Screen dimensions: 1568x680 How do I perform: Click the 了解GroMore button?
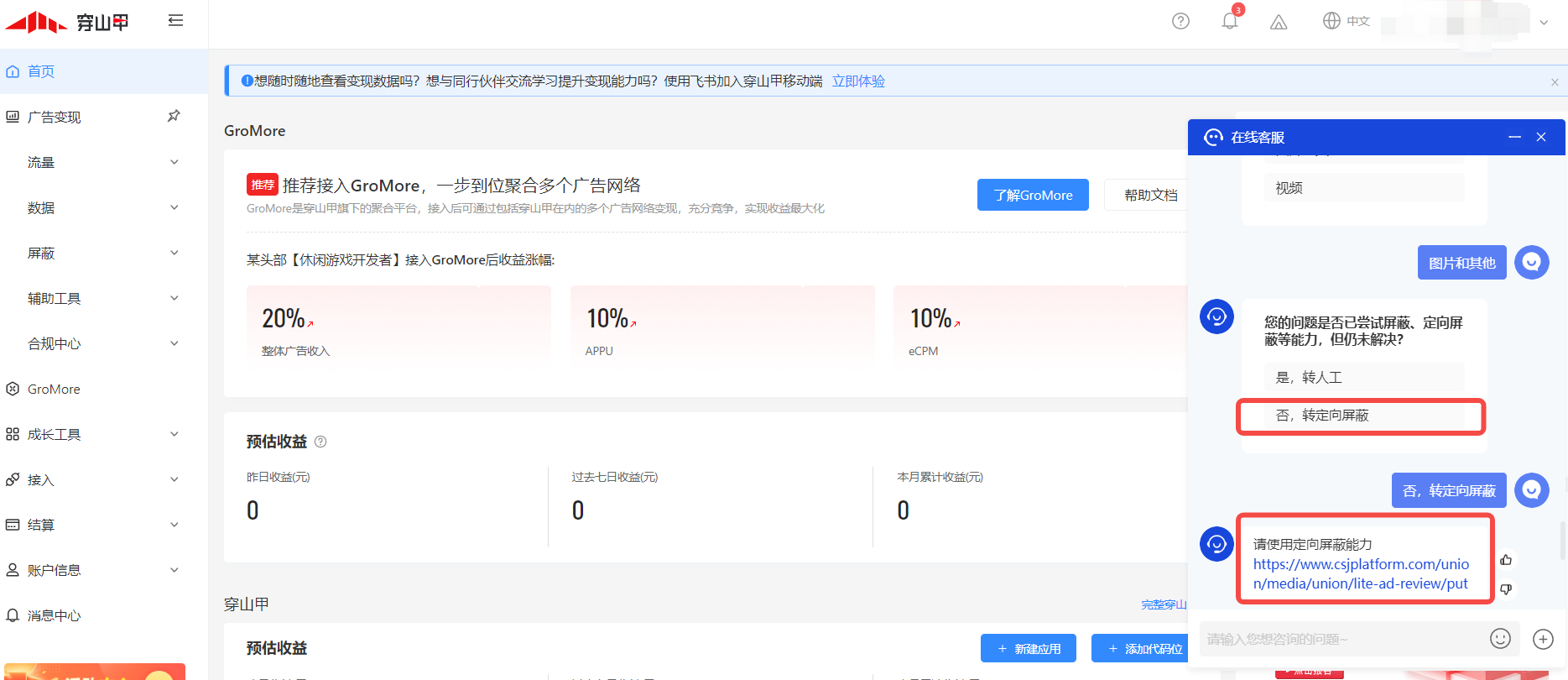pyautogui.click(x=1033, y=195)
